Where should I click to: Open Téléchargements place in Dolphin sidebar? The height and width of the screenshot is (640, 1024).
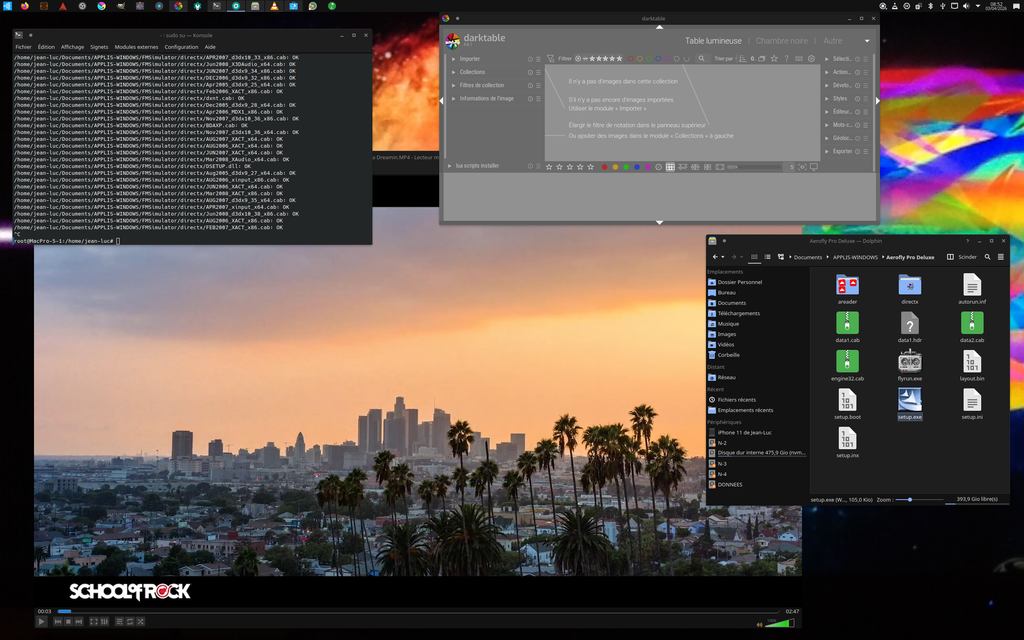click(x=739, y=313)
